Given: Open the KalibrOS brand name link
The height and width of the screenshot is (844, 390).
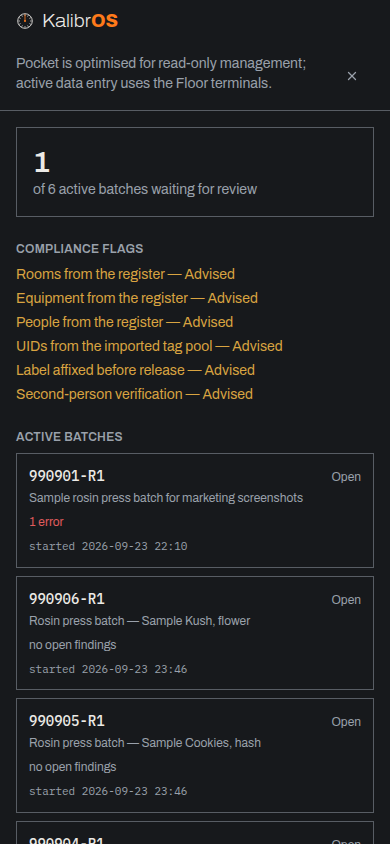Looking at the screenshot, I should tap(80, 21).
